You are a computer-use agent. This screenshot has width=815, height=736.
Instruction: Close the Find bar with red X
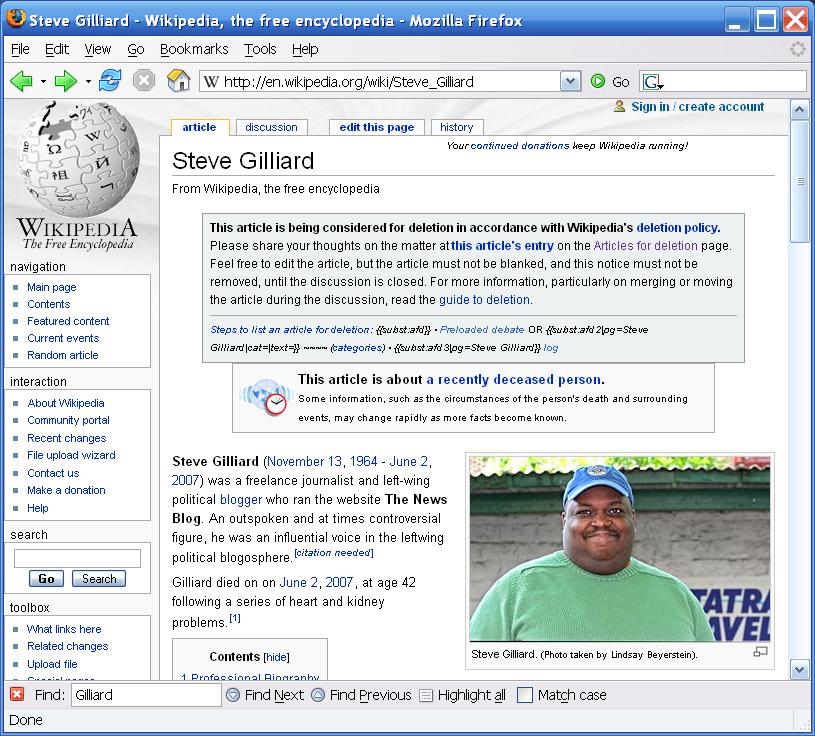17,694
